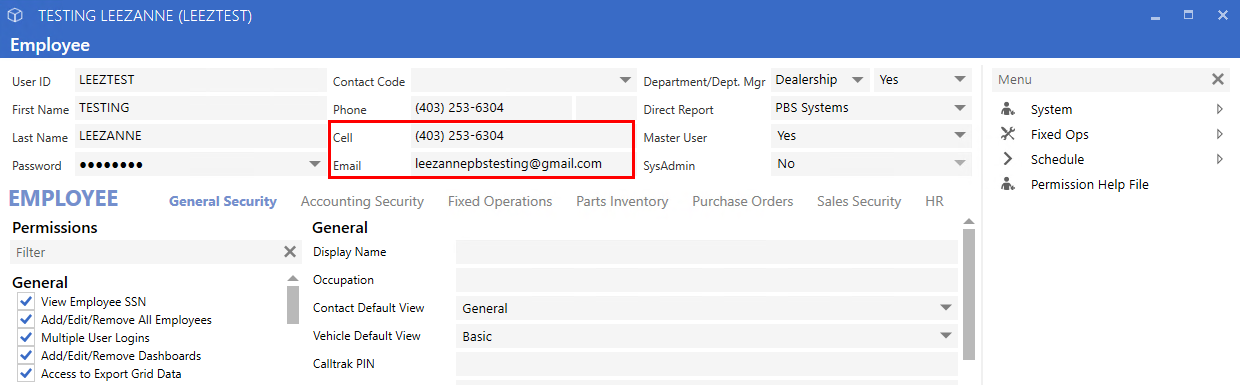Switch to Fixed Operations tab

pyautogui.click(x=500, y=201)
